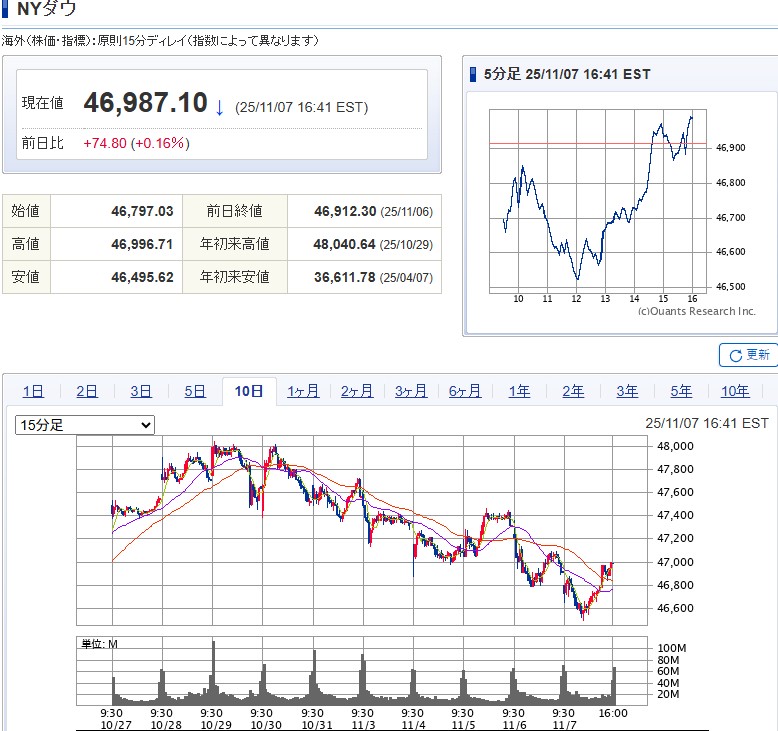The height and width of the screenshot is (731, 778).
Task: Select the 1年 chart tab
Action: click(x=519, y=391)
